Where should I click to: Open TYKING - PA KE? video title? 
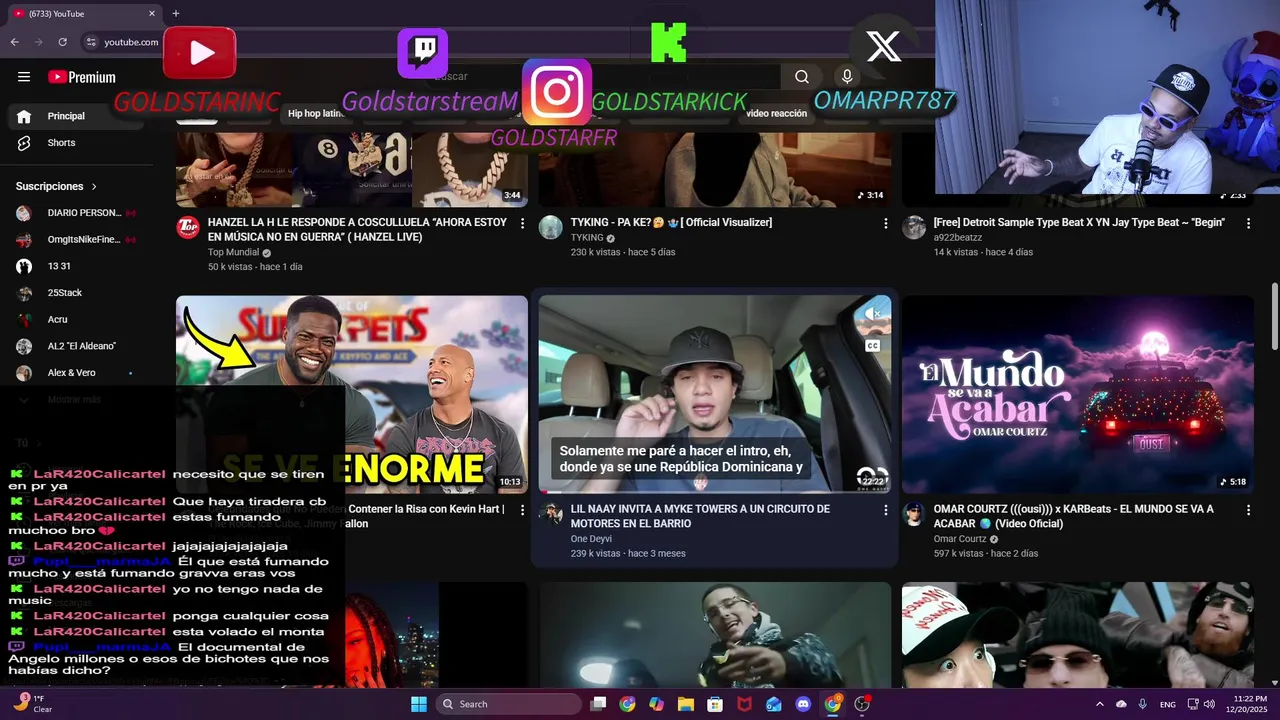tap(671, 223)
